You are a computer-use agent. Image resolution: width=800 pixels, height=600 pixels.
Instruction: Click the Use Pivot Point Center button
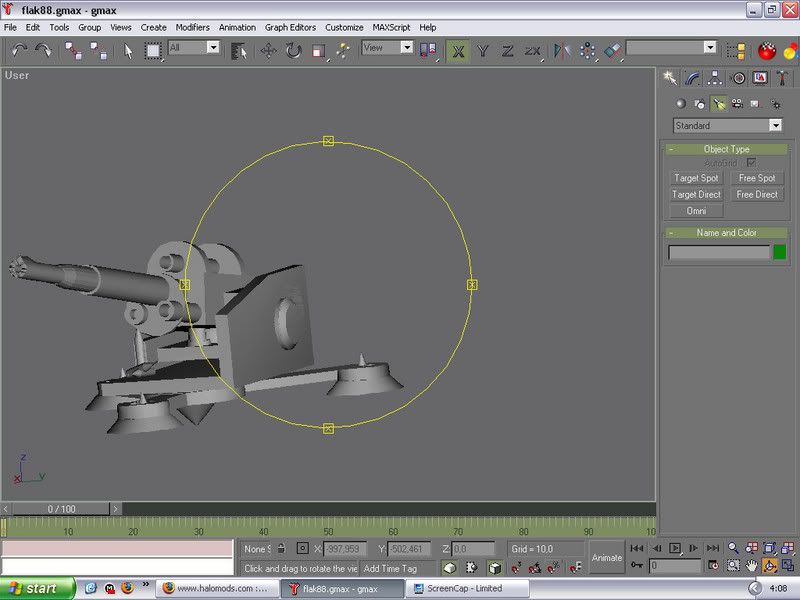428,50
